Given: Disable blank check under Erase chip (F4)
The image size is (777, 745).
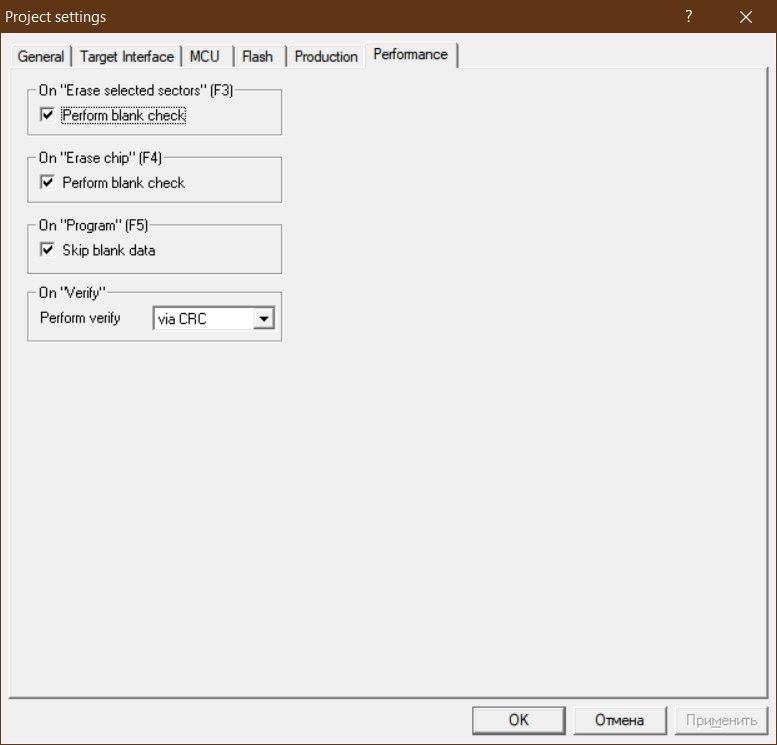Looking at the screenshot, I should point(47,183).
